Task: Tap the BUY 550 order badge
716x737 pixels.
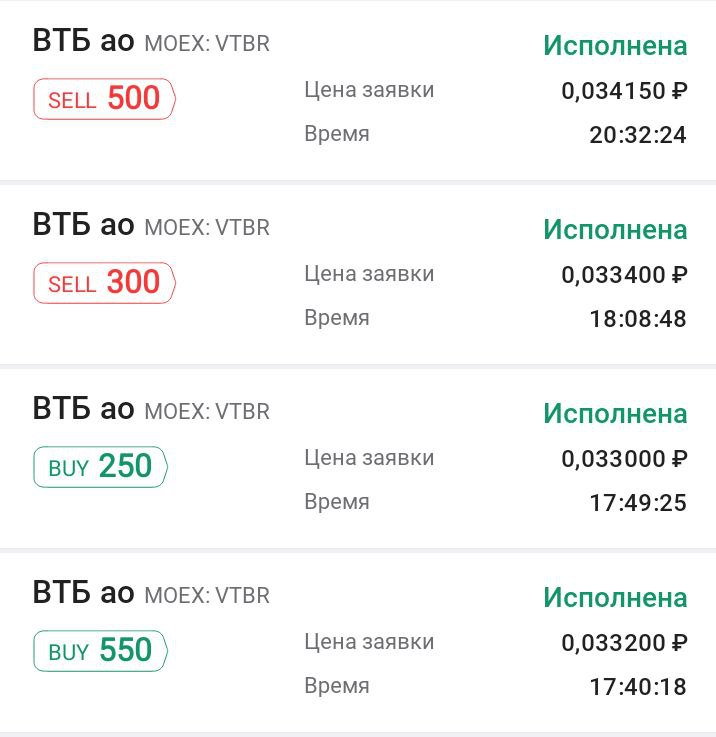Action: pyautogui.click(x=101, y=651)
